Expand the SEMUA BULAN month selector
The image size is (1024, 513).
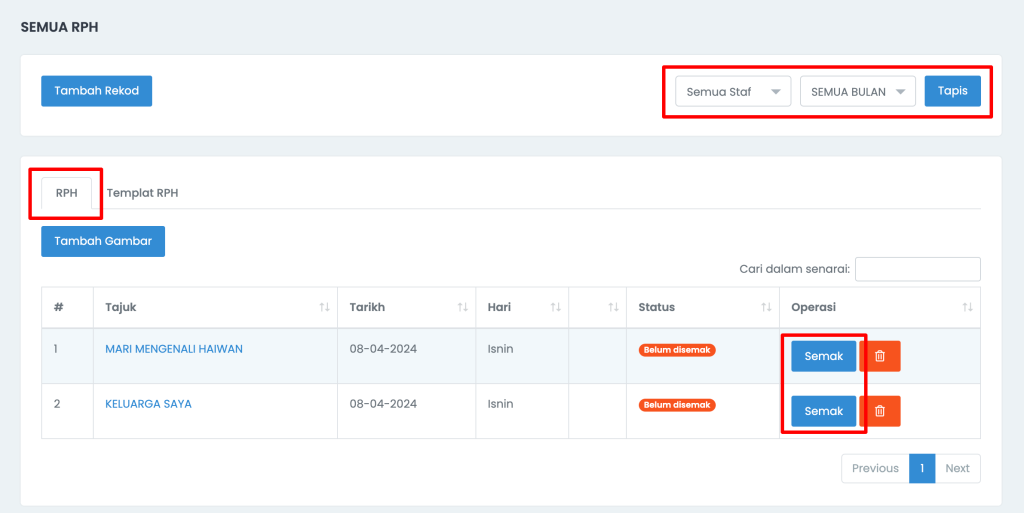pyautogui.click(x=857, y=91)
